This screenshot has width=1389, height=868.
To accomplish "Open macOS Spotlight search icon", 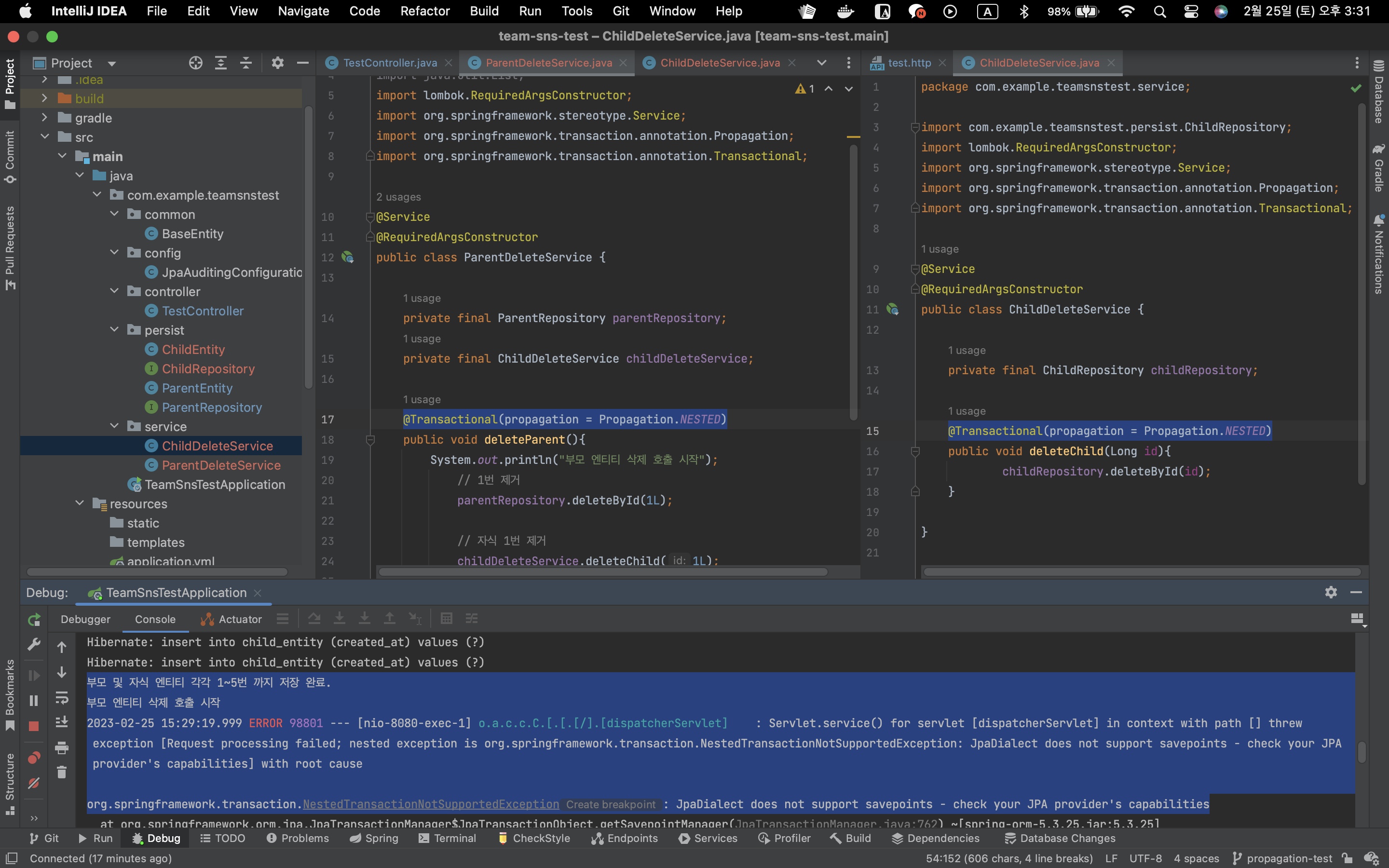I will [1159, 11].
